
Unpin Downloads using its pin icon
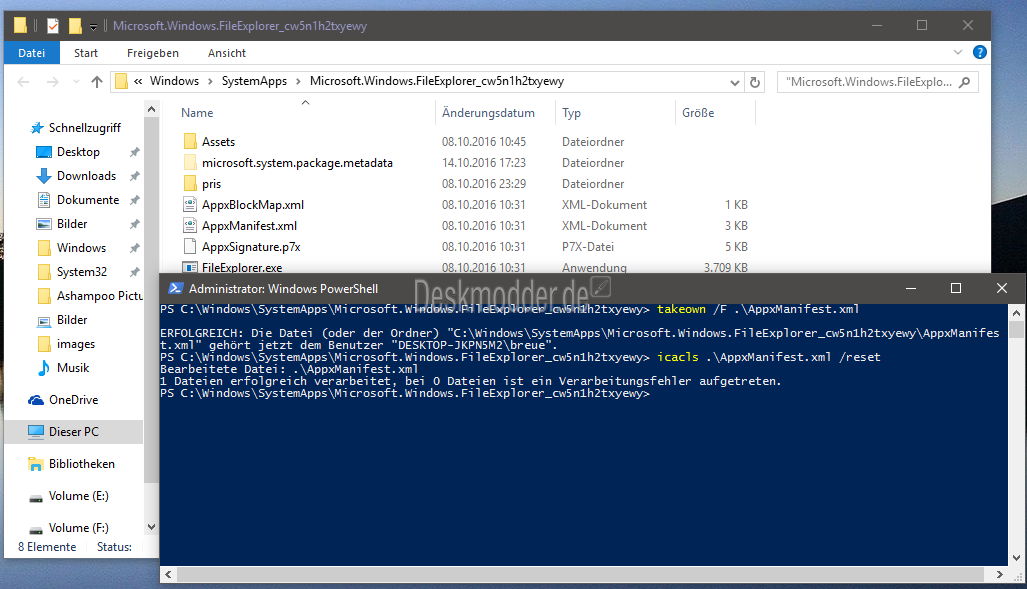pos(134,176)
